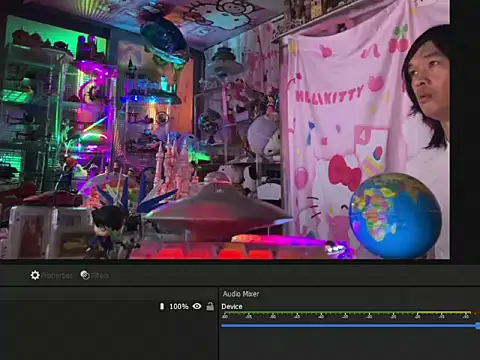Open the Filters icon for source

(85, 275)
